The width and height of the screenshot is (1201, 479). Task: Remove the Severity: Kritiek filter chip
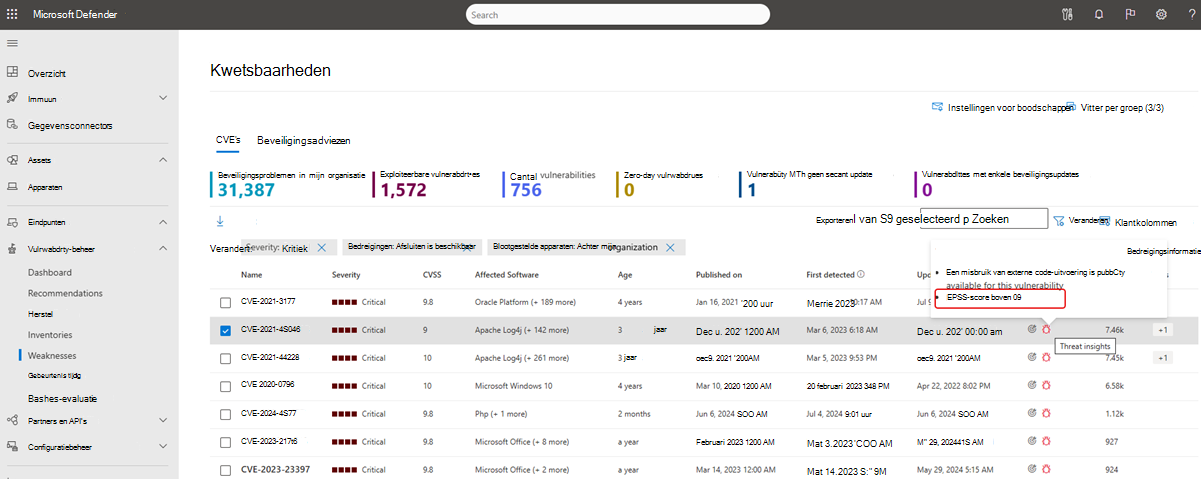point(321,247)
